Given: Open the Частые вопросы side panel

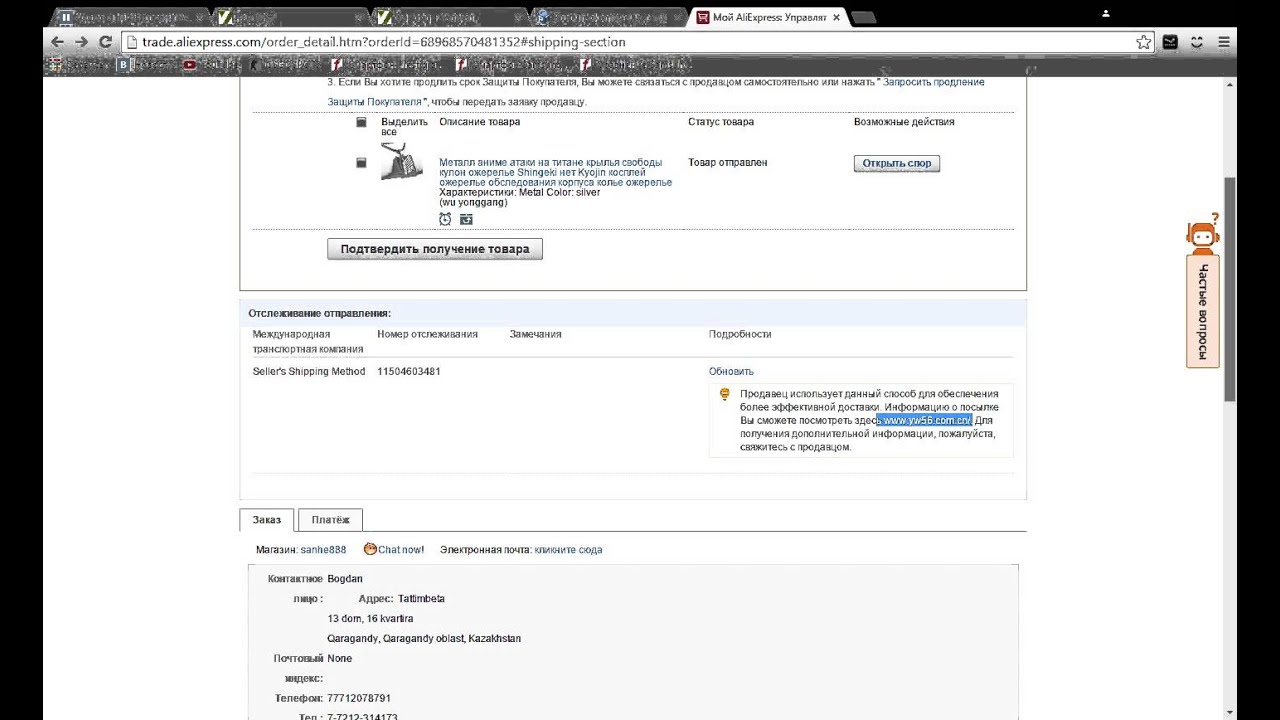Looking at the screenshot, I should (x=1202, y=312).
